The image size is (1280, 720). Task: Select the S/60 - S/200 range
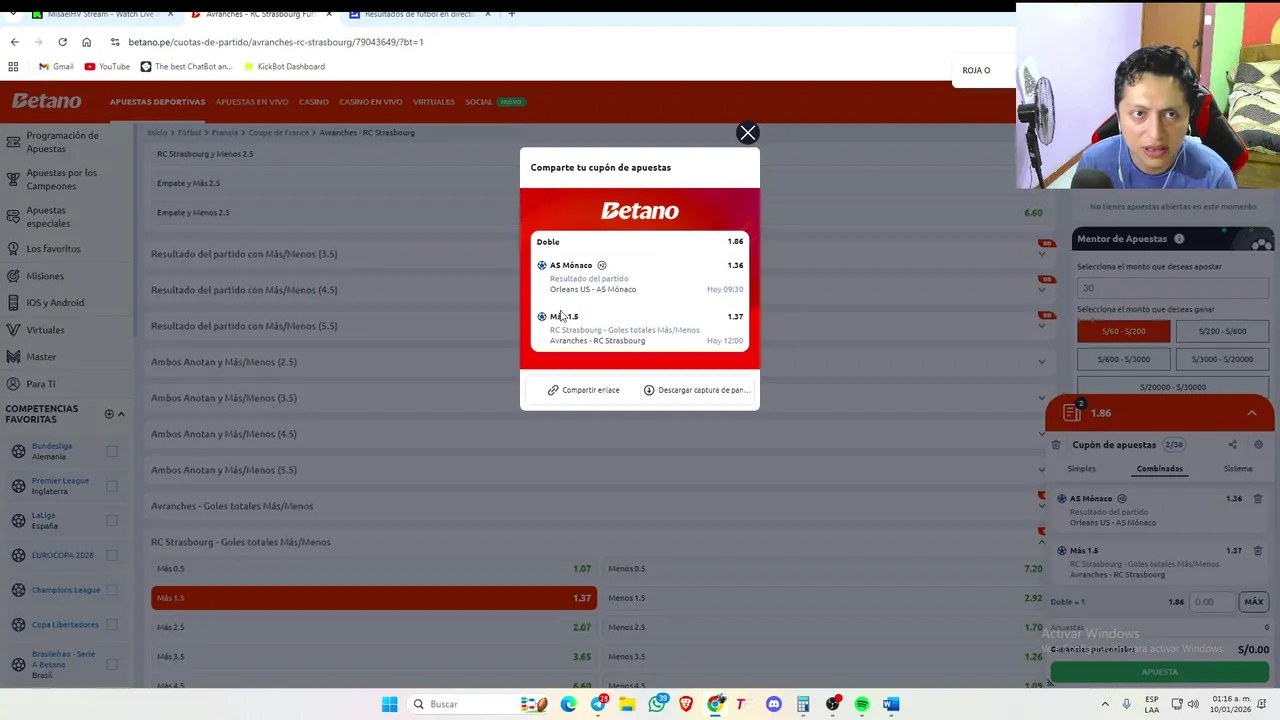coord(1123,331)
